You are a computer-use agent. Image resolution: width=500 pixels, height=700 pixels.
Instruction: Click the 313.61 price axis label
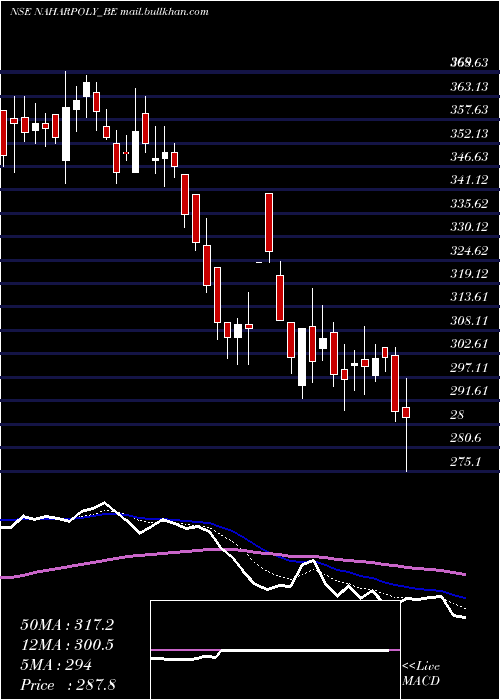tap(469, 297)
